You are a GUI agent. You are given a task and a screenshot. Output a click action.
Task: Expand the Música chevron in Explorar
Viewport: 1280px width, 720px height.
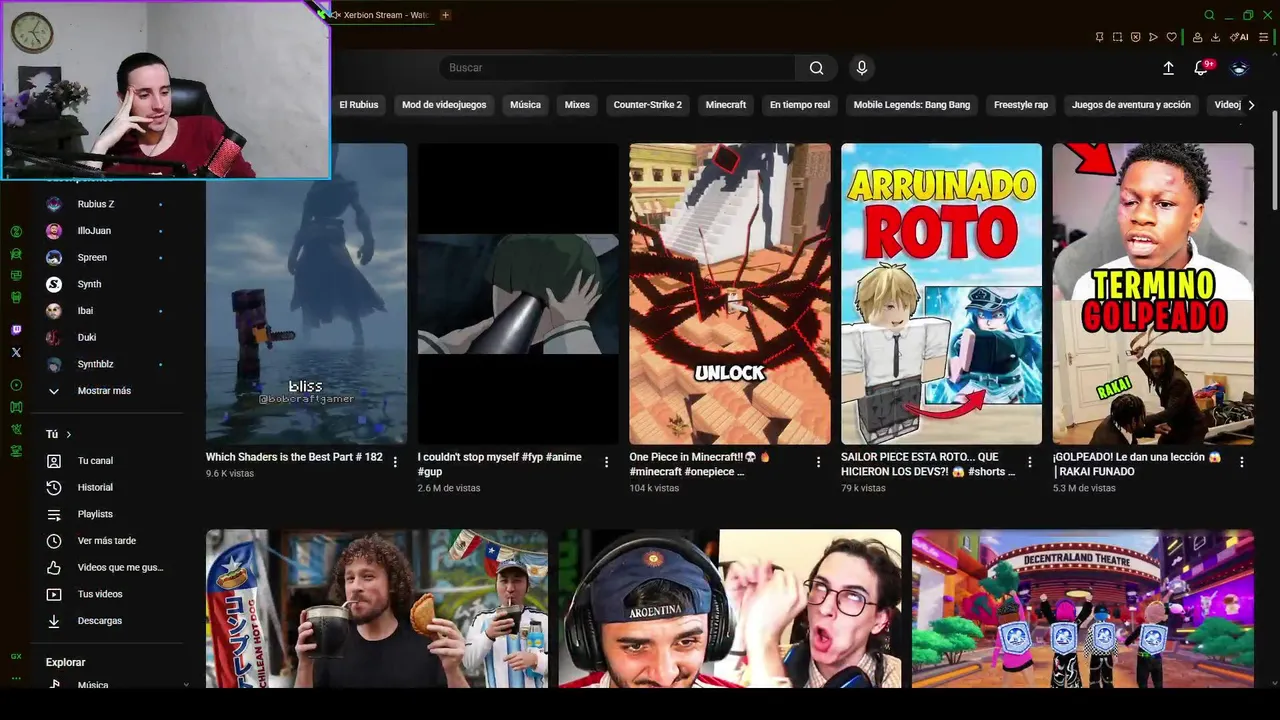click(x=186, y=685)
